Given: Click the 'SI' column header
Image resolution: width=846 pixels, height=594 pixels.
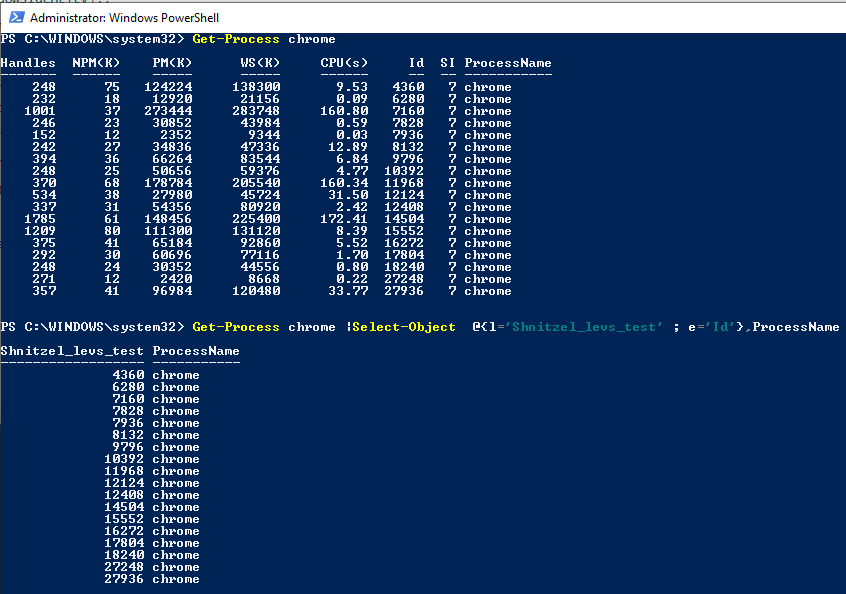Looking at the screenshot, I should pyautogui.click(x=448, y=63).
